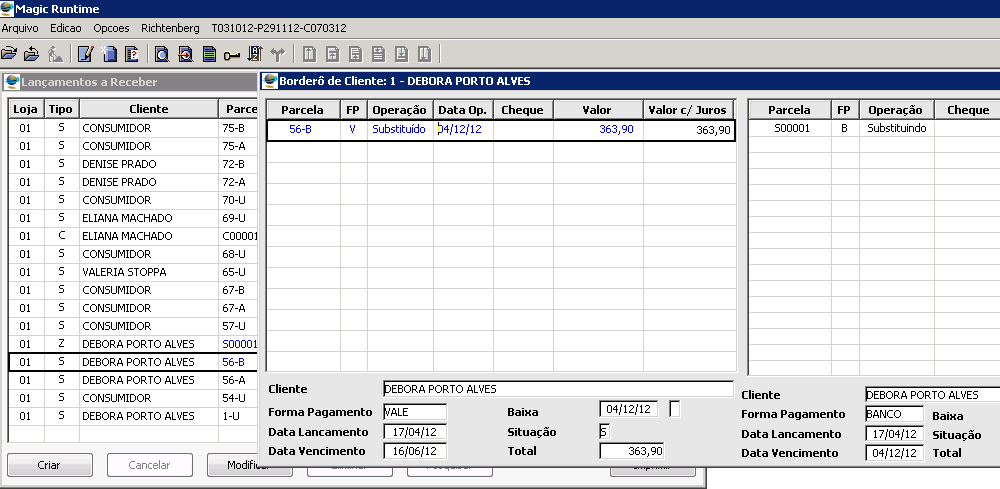Click the Forma Pagamento field containing VALE
Screen dimensions: 1000x489
point(414,413)
